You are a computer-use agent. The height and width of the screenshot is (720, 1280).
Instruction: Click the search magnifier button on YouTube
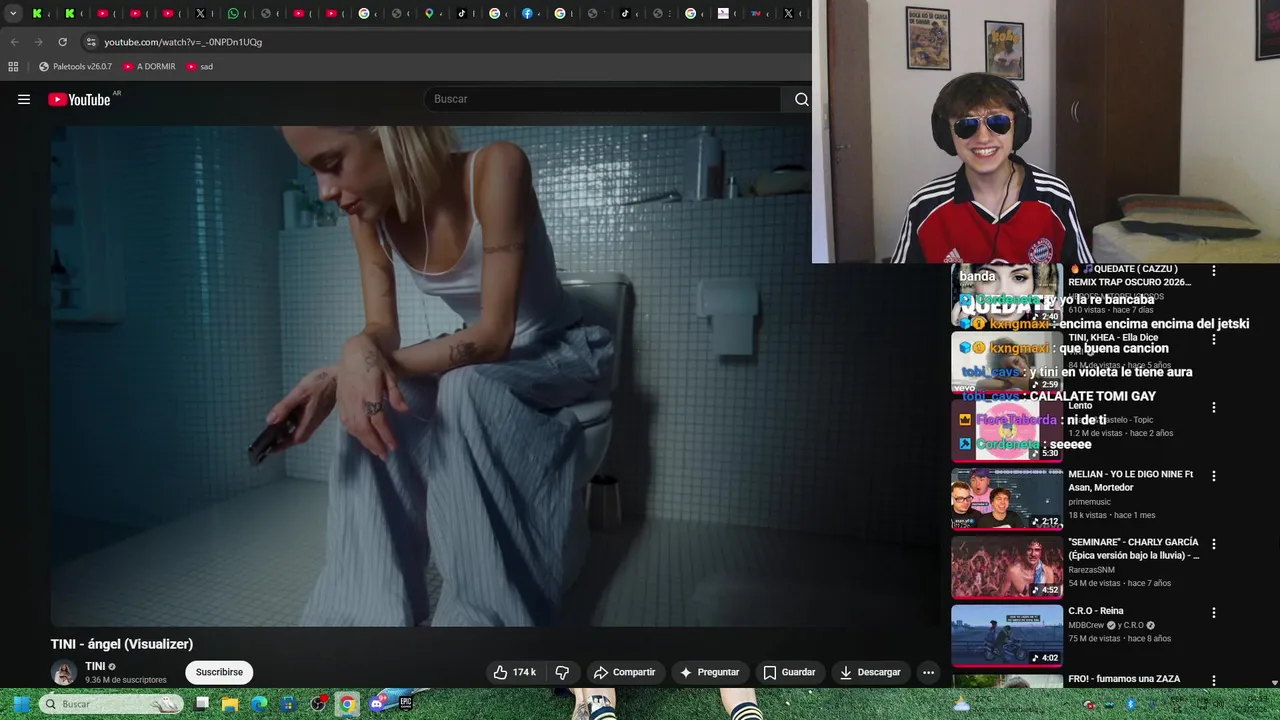tap(801, 99)
